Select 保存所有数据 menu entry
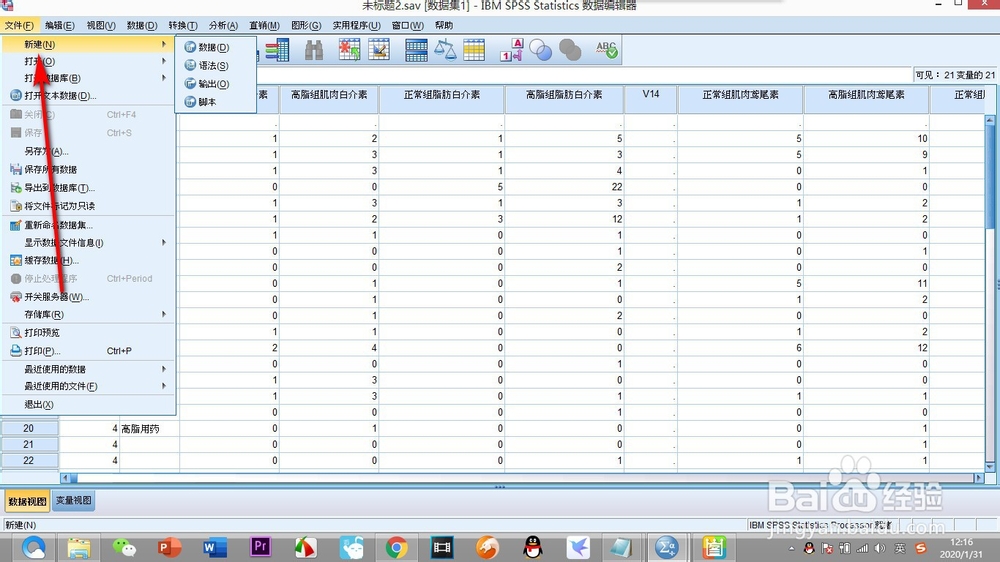Viewport: 1000px width, 562px height. click(x=89, y=169)
